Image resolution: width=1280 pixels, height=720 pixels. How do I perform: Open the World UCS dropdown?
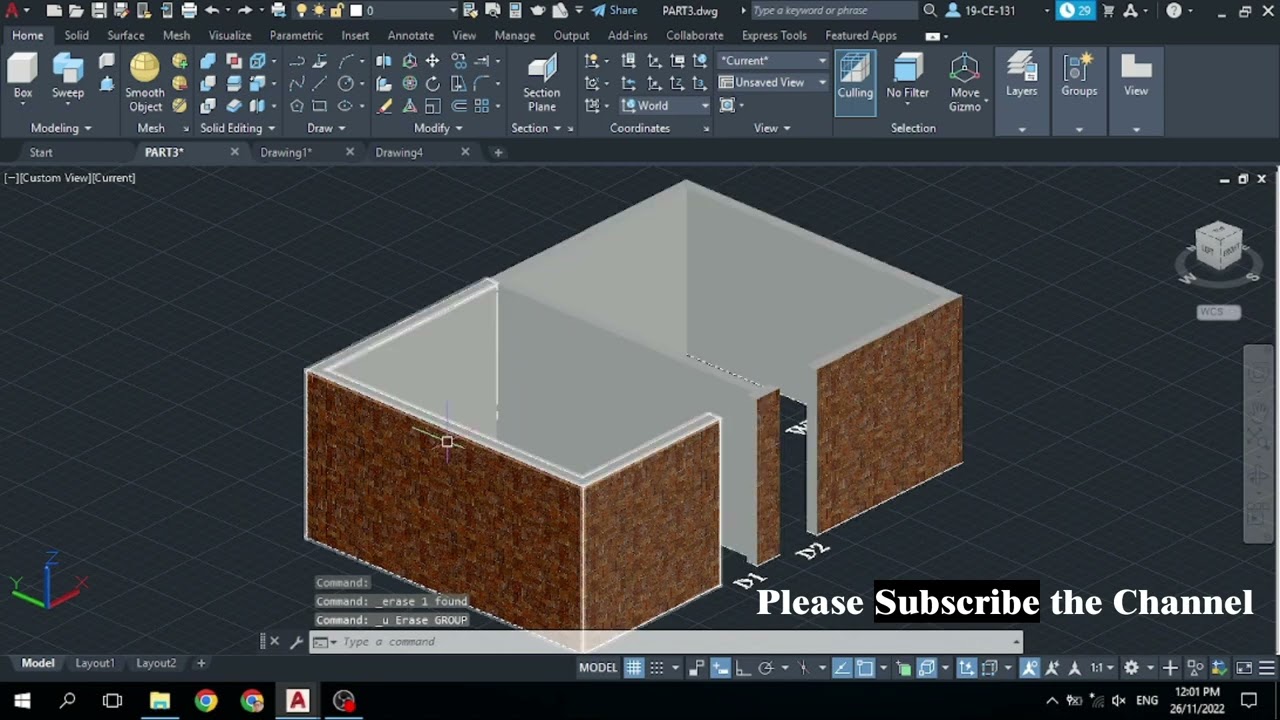665,105
